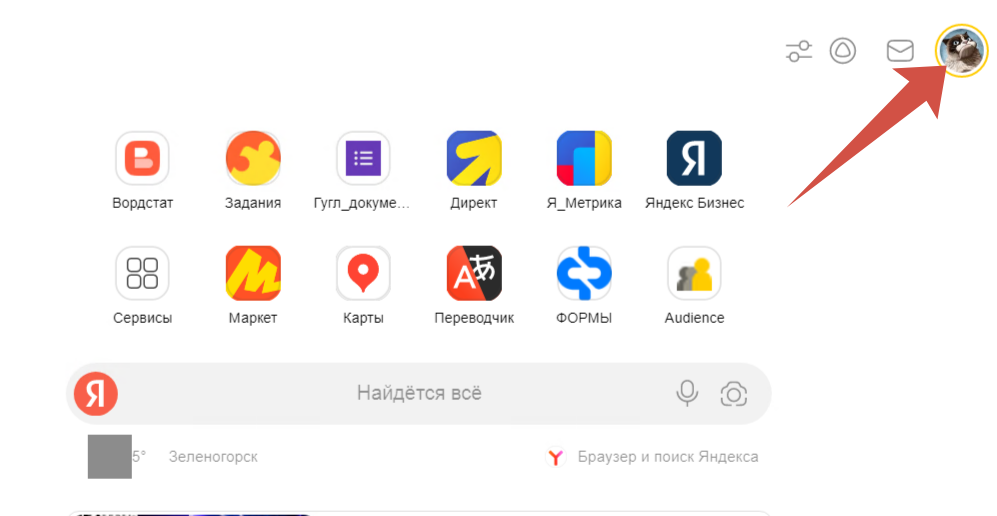The image size is (997, 516).
Task: Show all Сервисы grid icon
Action: (142, 273)
